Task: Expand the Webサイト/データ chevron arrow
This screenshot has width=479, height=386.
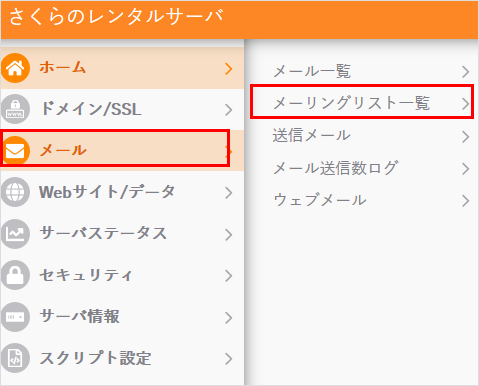Action: click(229, 193)
